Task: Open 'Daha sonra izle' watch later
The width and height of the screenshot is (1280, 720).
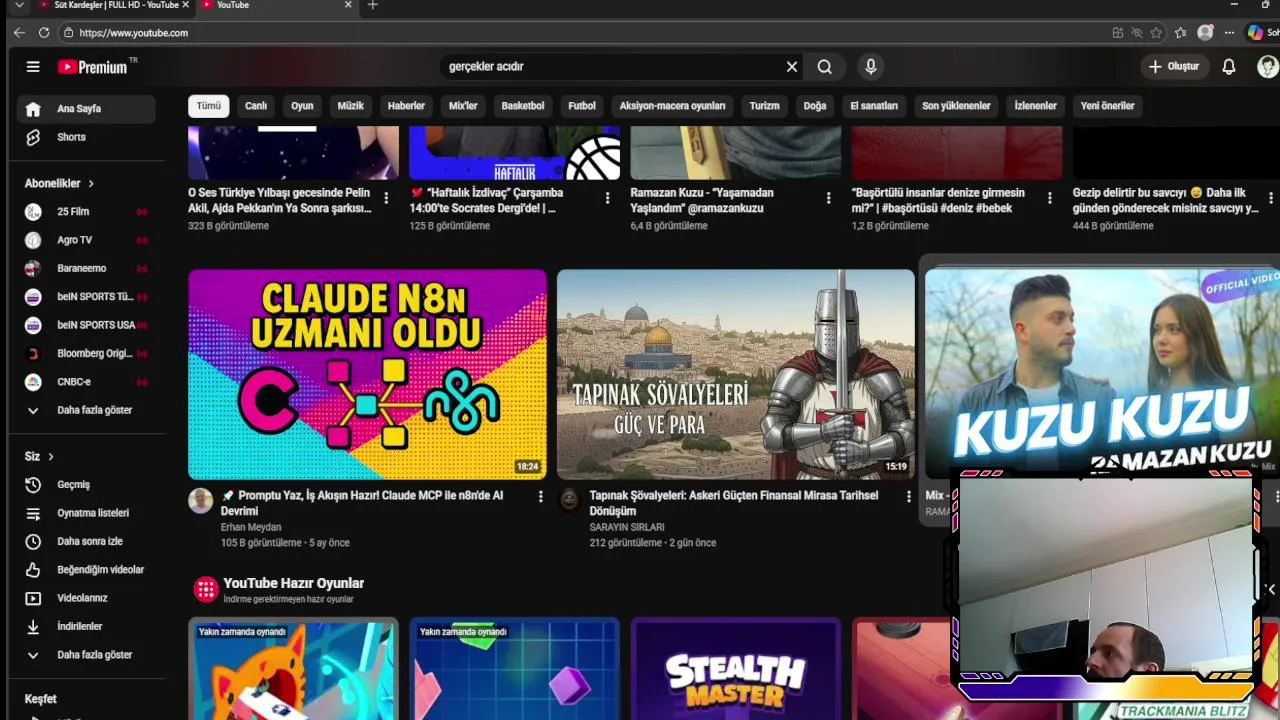Action: [86, 541]
